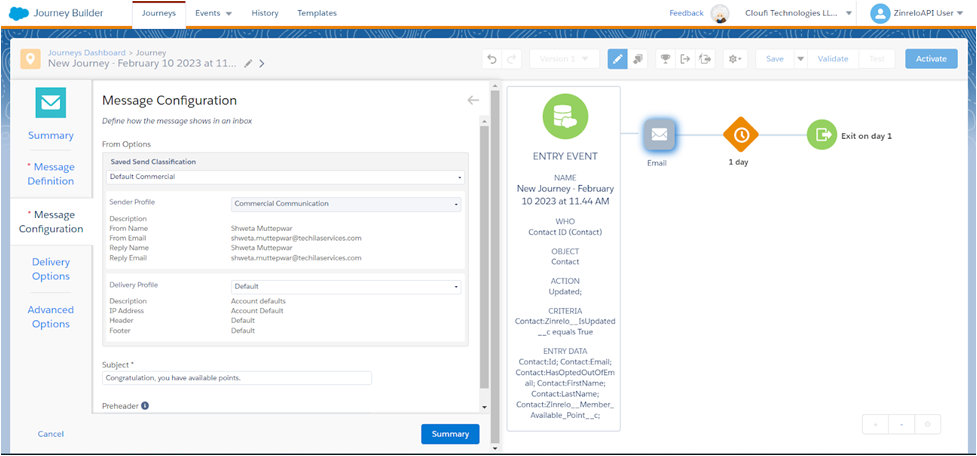Click the Feedback link
The height and width of the screenshot is (456, 977).
[686, 13]
